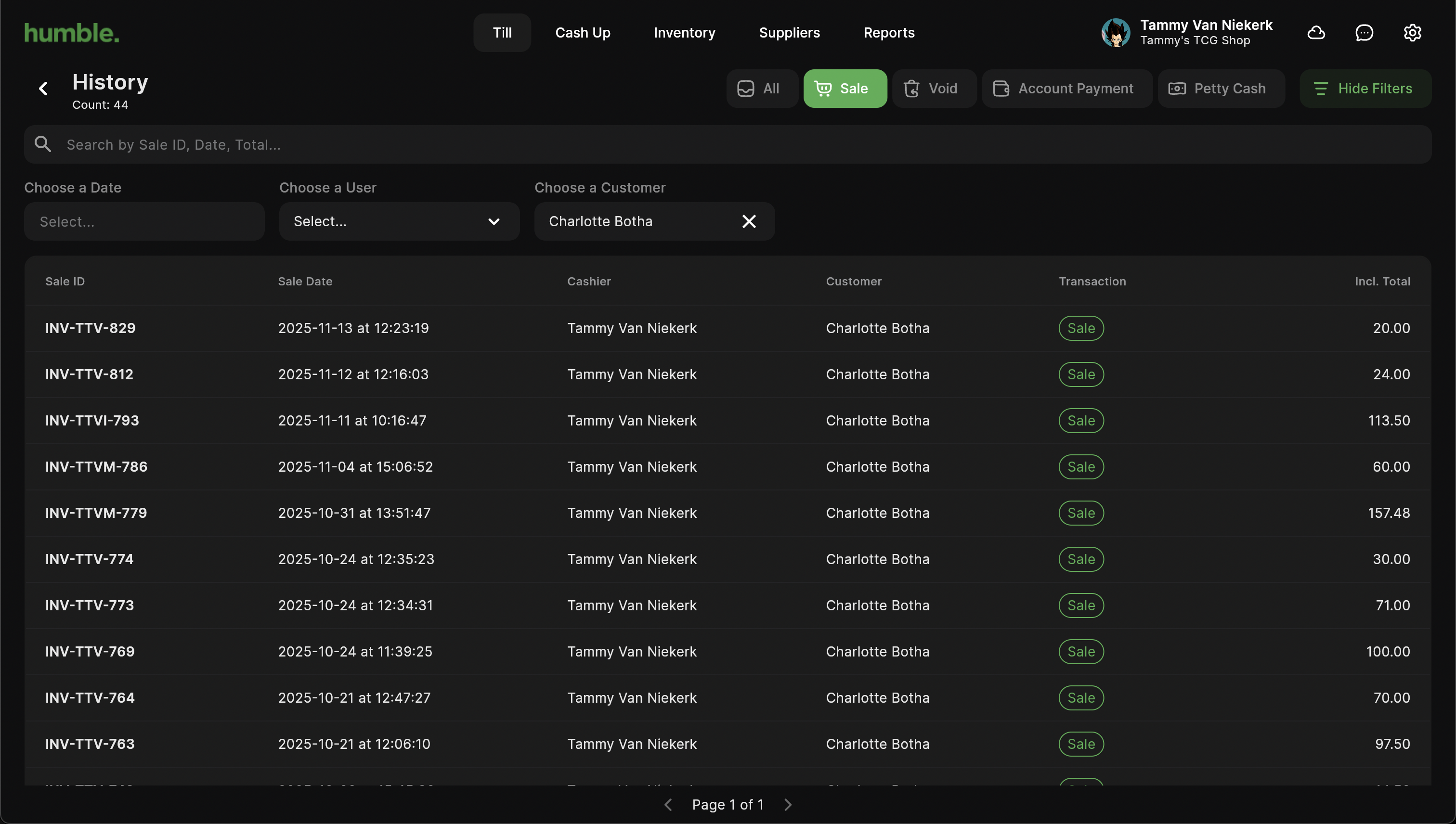Expand the Choose a User dropdown
1456x824 pixels.
[399, 221]
